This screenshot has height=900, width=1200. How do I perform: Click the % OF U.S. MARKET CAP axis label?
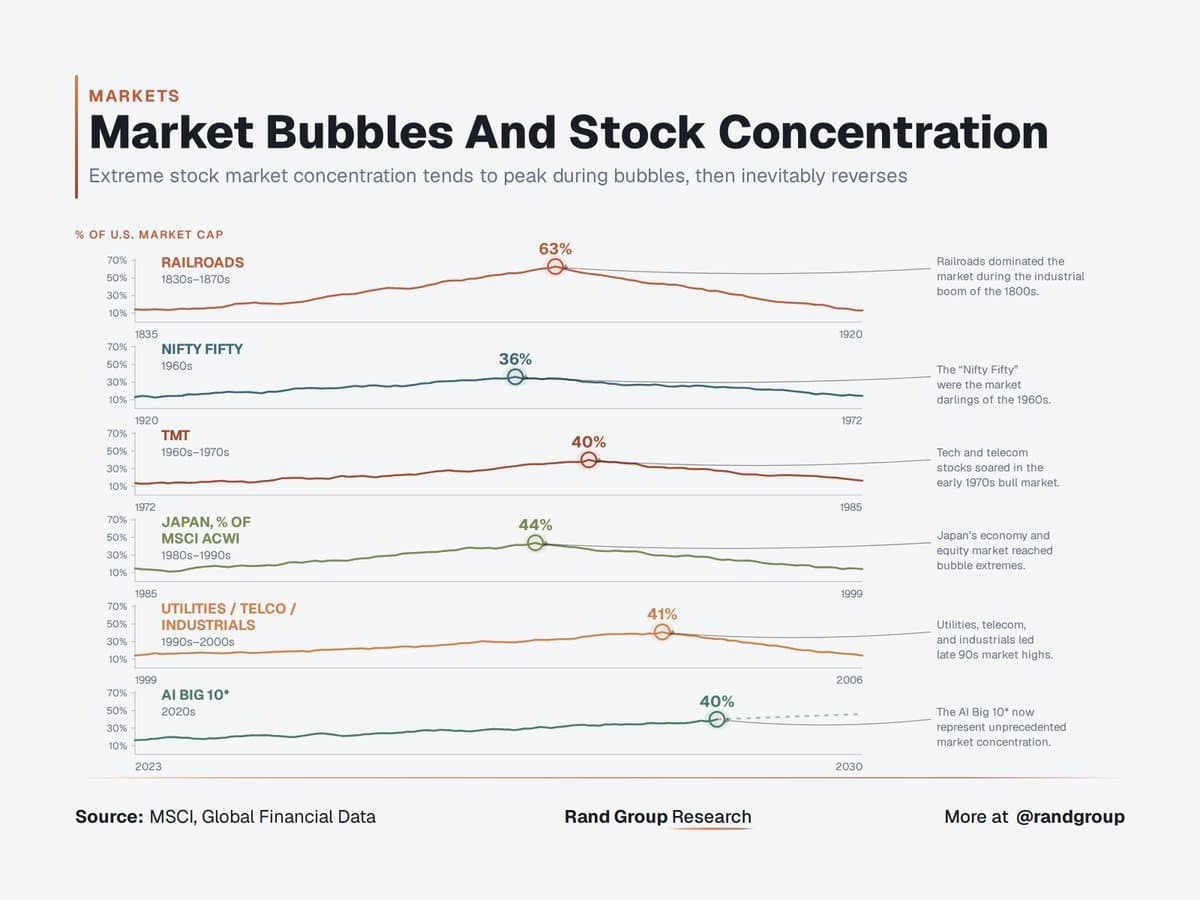[x=149, y=234]
